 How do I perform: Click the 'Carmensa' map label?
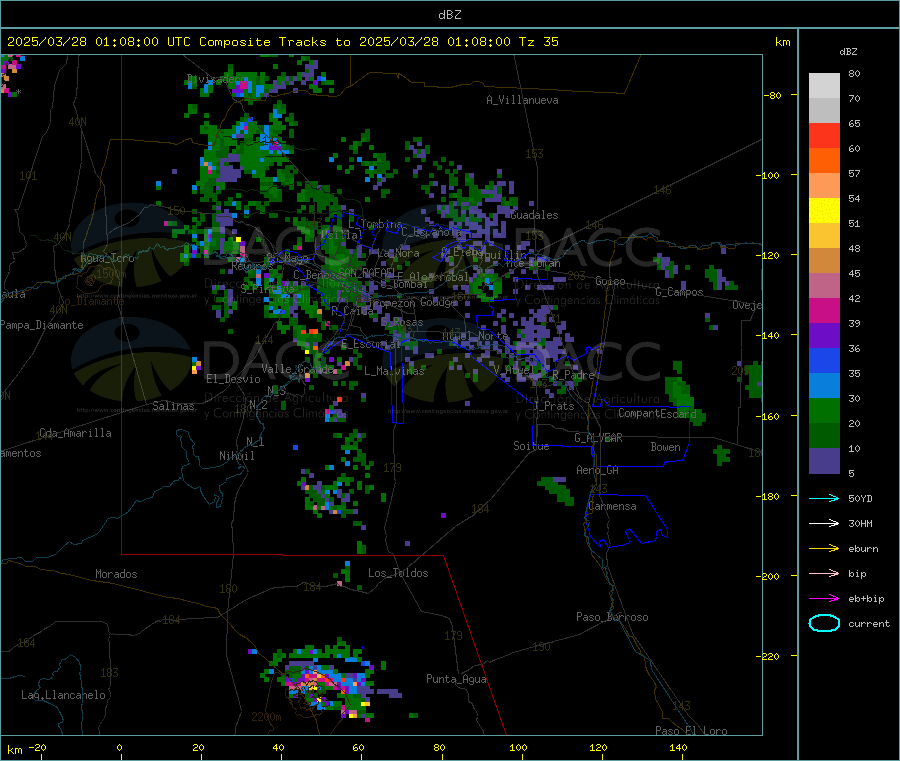click(612, 506)
